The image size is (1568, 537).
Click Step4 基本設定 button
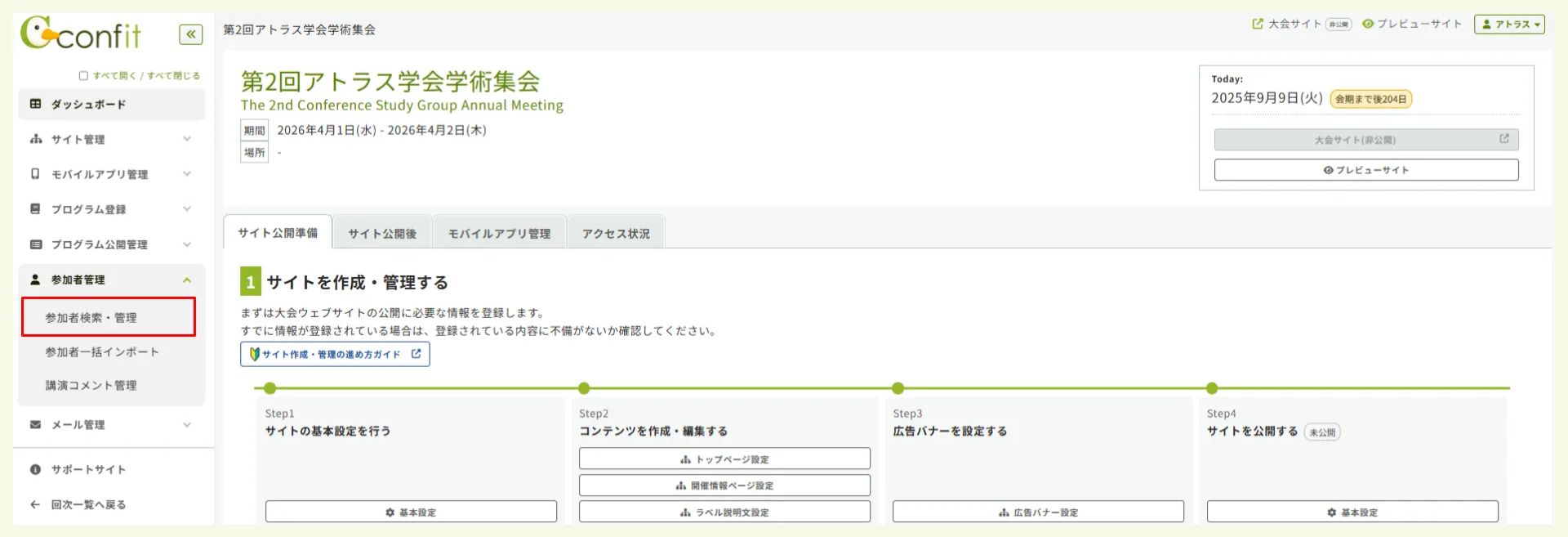pyautogui.click(x=1352, y=512)
